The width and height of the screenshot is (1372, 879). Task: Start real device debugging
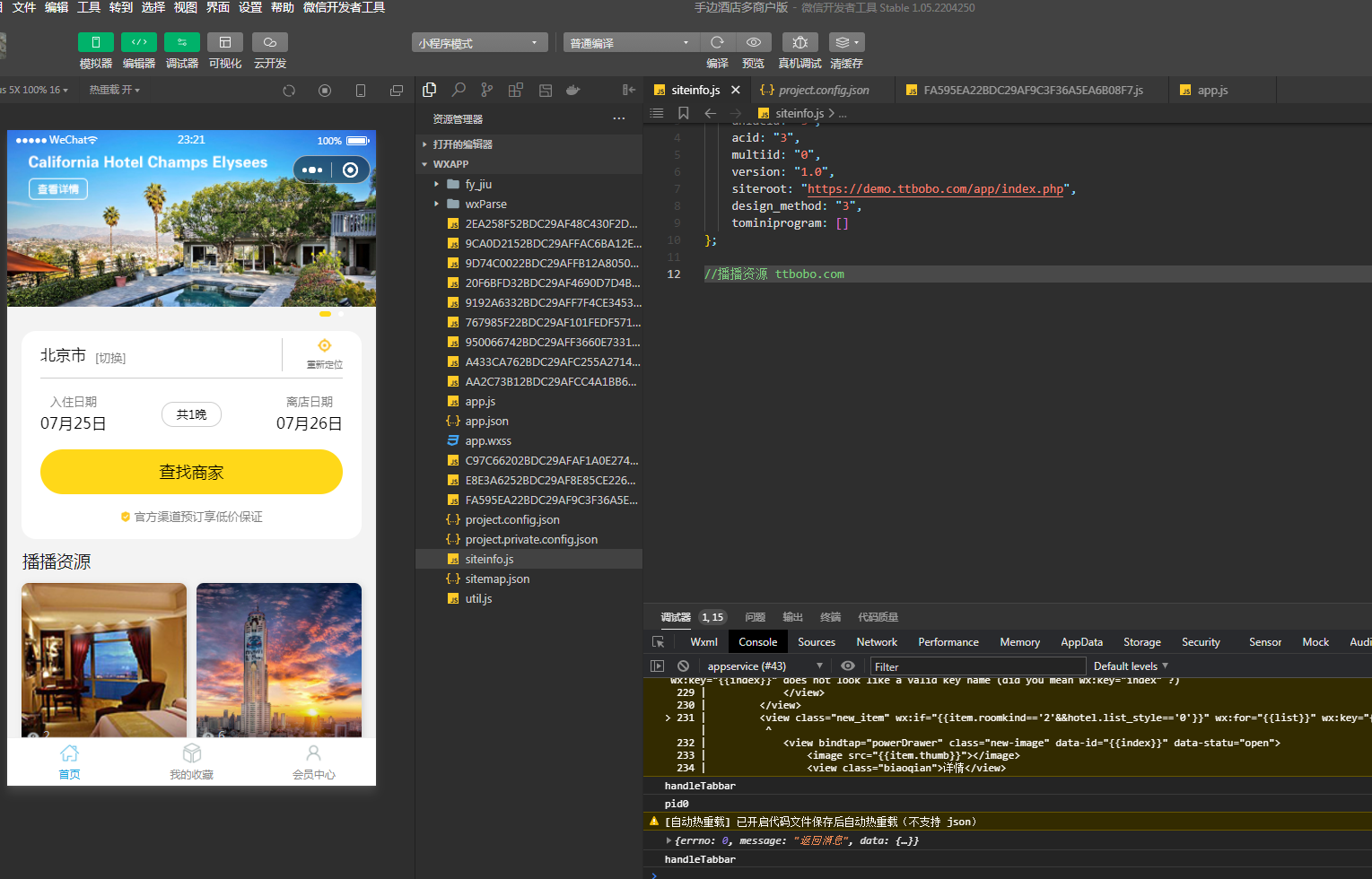point(800,42)
